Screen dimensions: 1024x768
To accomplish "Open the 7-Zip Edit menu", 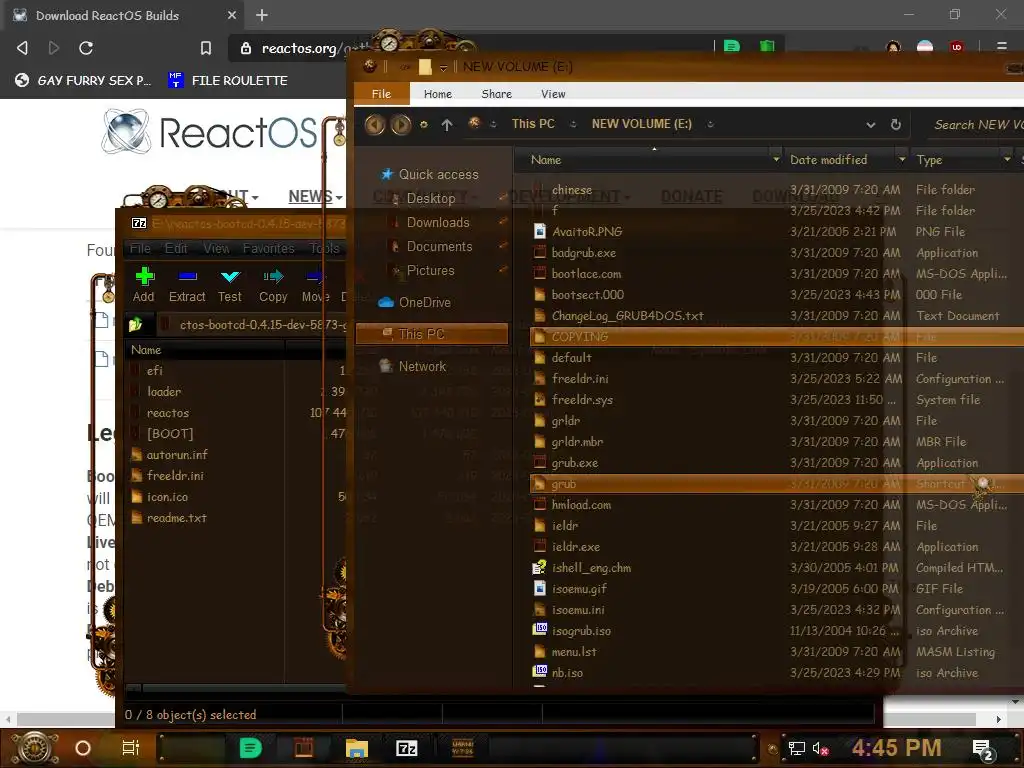I will (x=176, y=248).
